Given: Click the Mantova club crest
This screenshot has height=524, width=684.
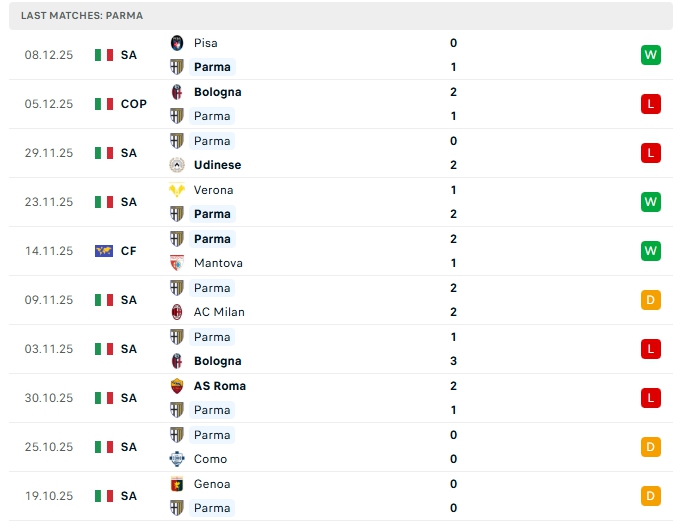Looking at the screenshot, I should (177, 263).
